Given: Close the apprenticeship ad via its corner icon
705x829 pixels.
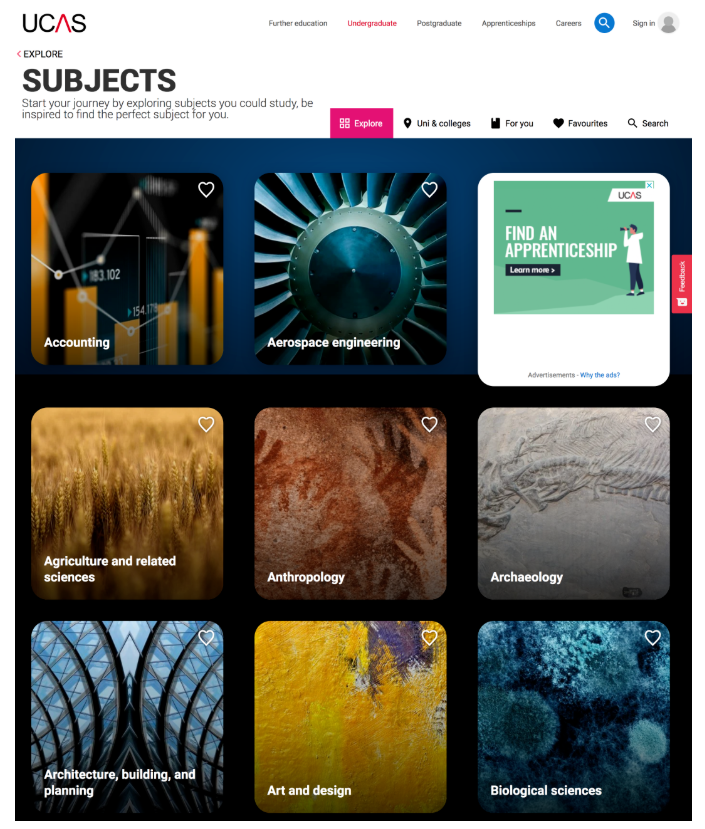Looking at the screenshot, I should click(650, 185).
